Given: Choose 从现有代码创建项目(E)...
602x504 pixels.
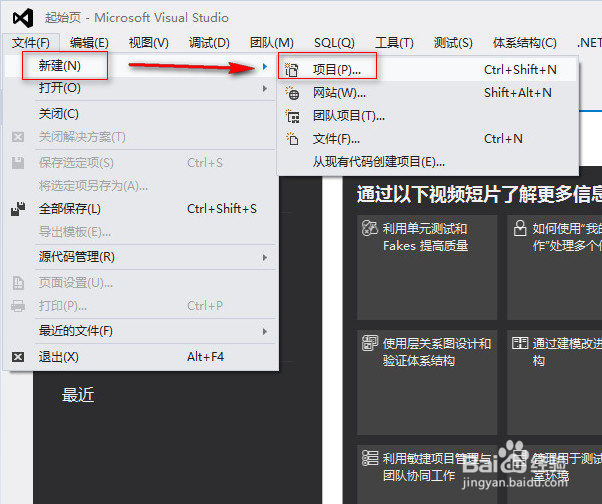Looking at the screenshot, I should coord(428,162).
